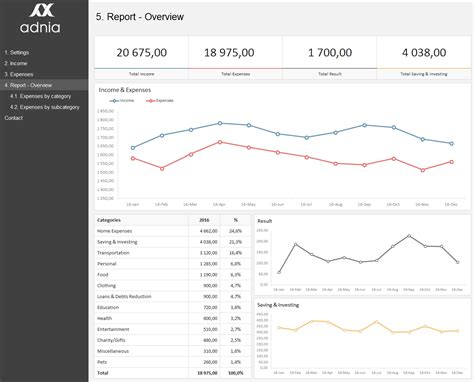Click the Total row label in table
This screenshot has height=382, width=474.
[103, 373]
